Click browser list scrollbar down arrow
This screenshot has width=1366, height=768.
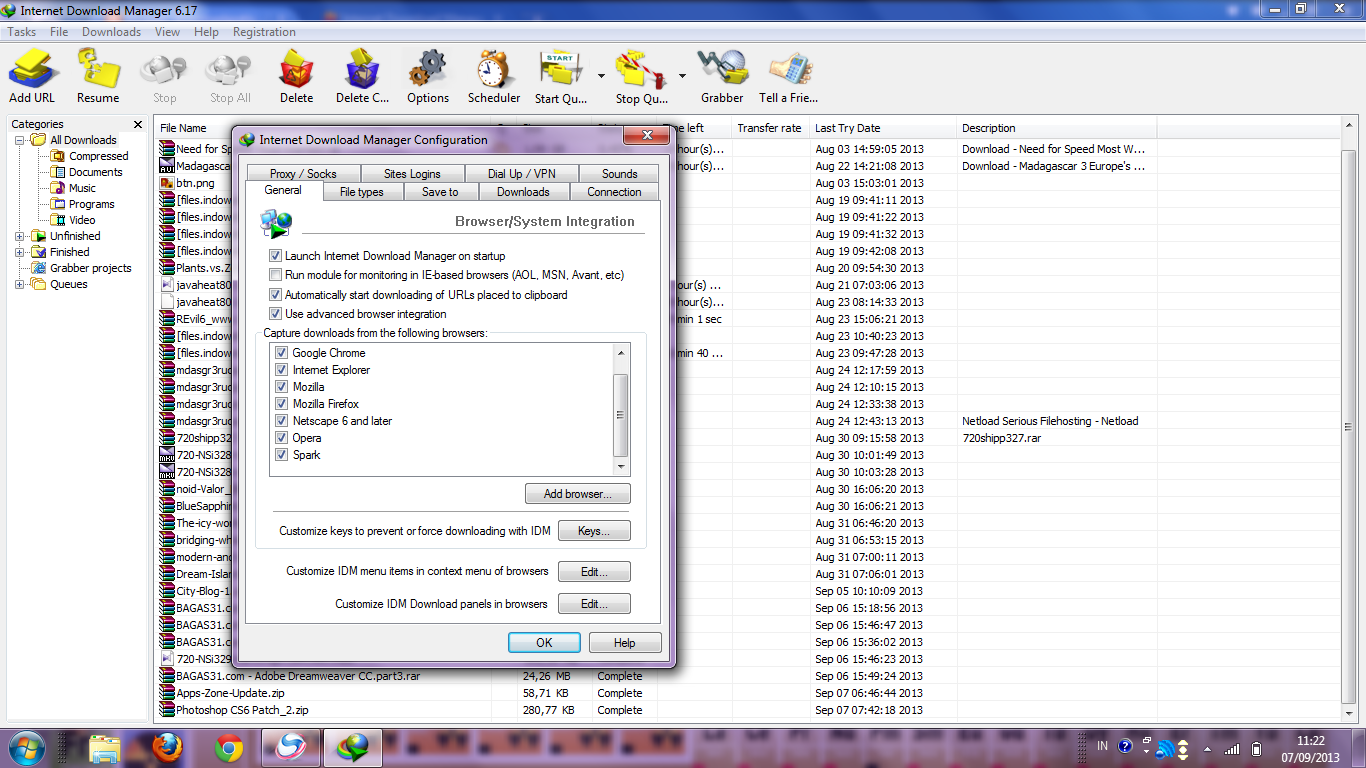coord(621,466)
